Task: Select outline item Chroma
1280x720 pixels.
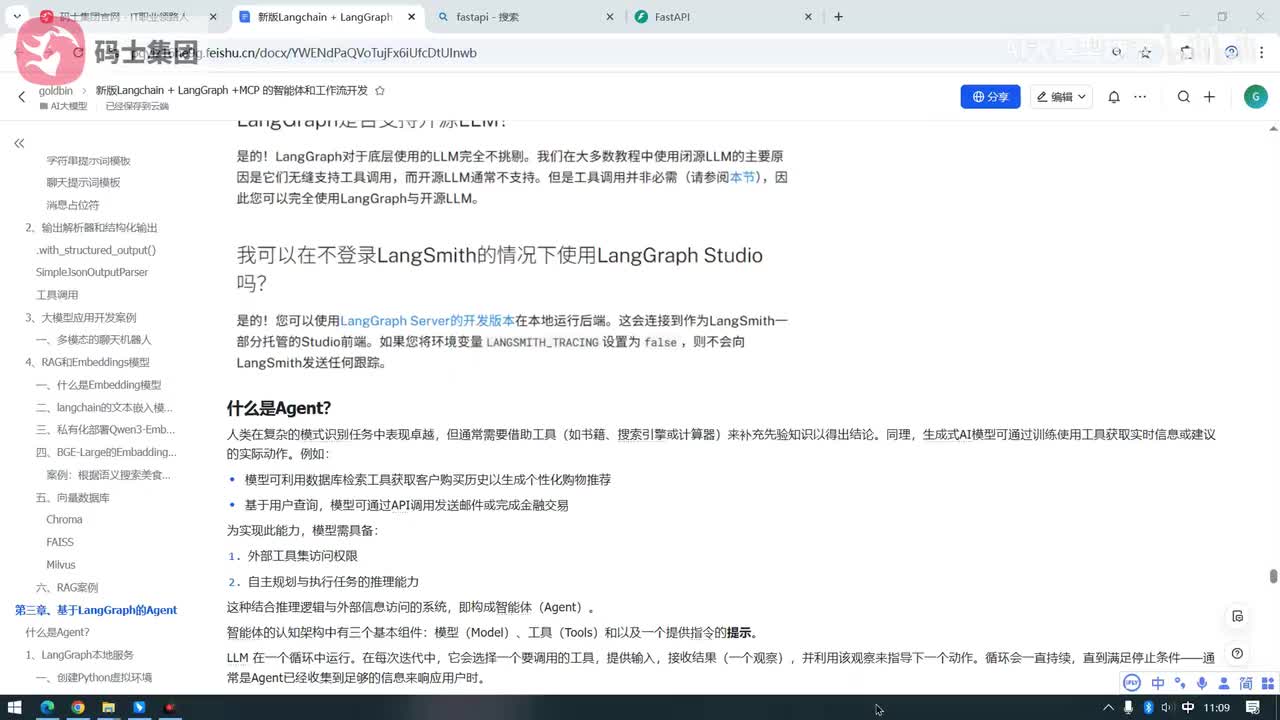Action: 64,519
